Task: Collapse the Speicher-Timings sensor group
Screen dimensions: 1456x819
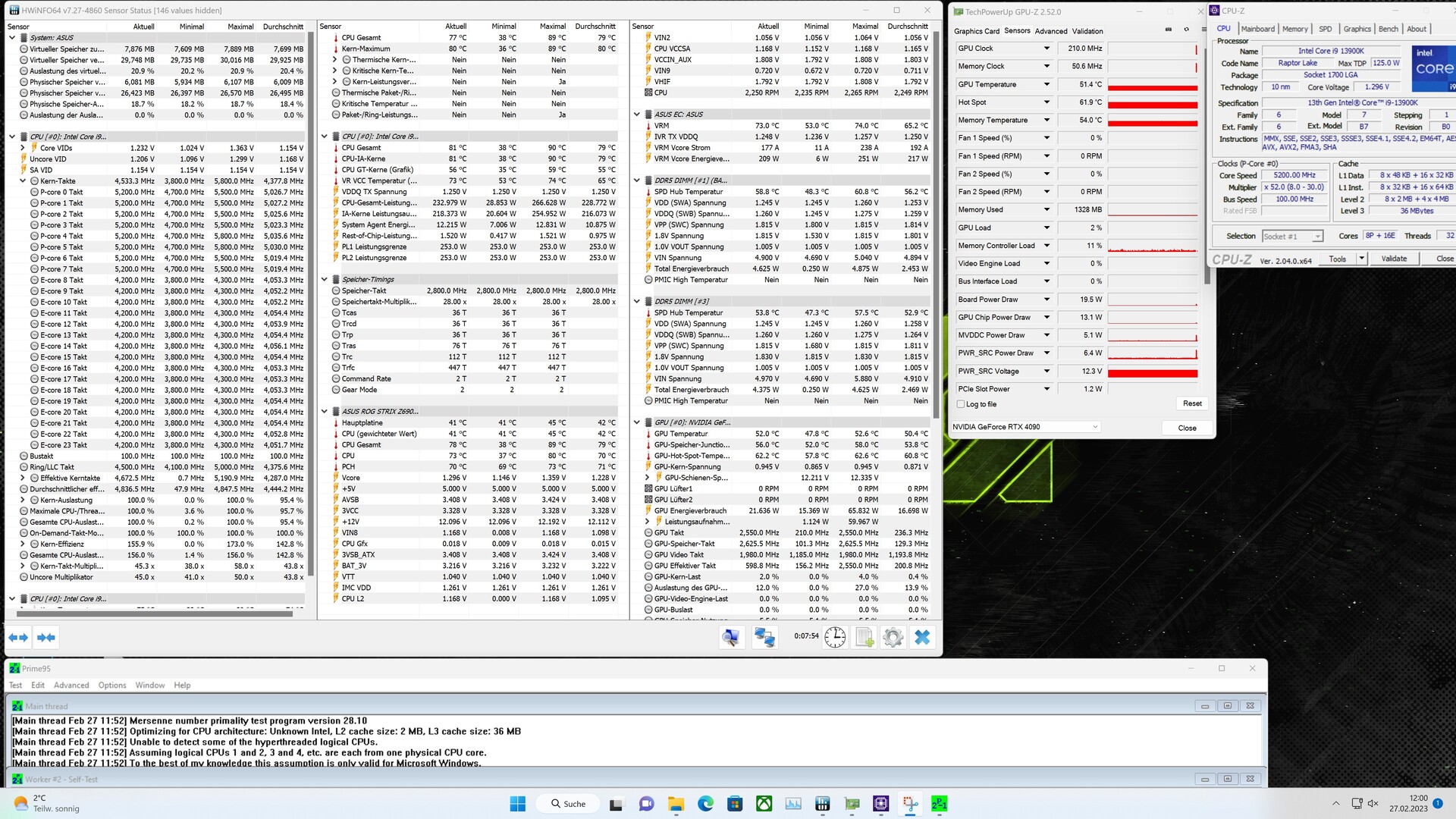Action: pyautogui.click(x=325, y=279)
